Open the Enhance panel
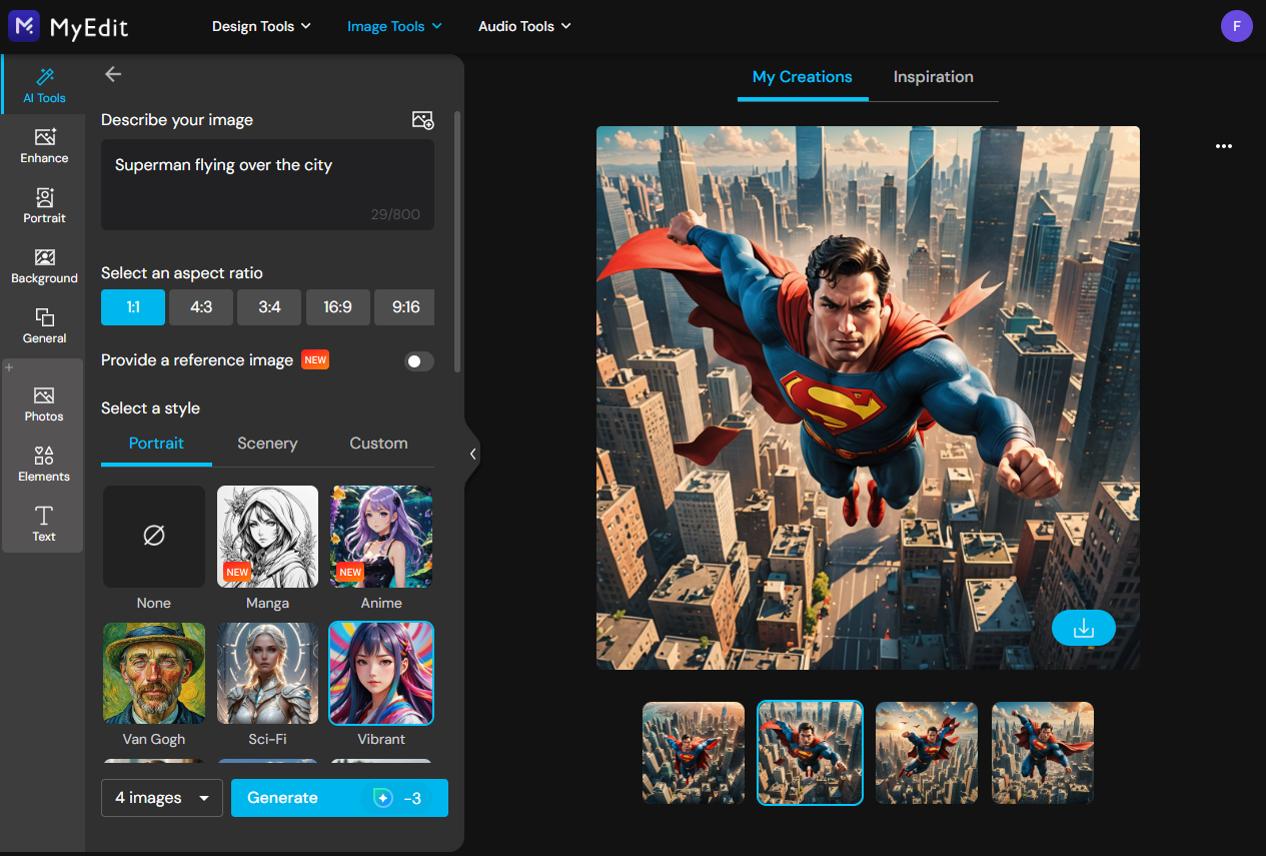 [x=43, y=145]
